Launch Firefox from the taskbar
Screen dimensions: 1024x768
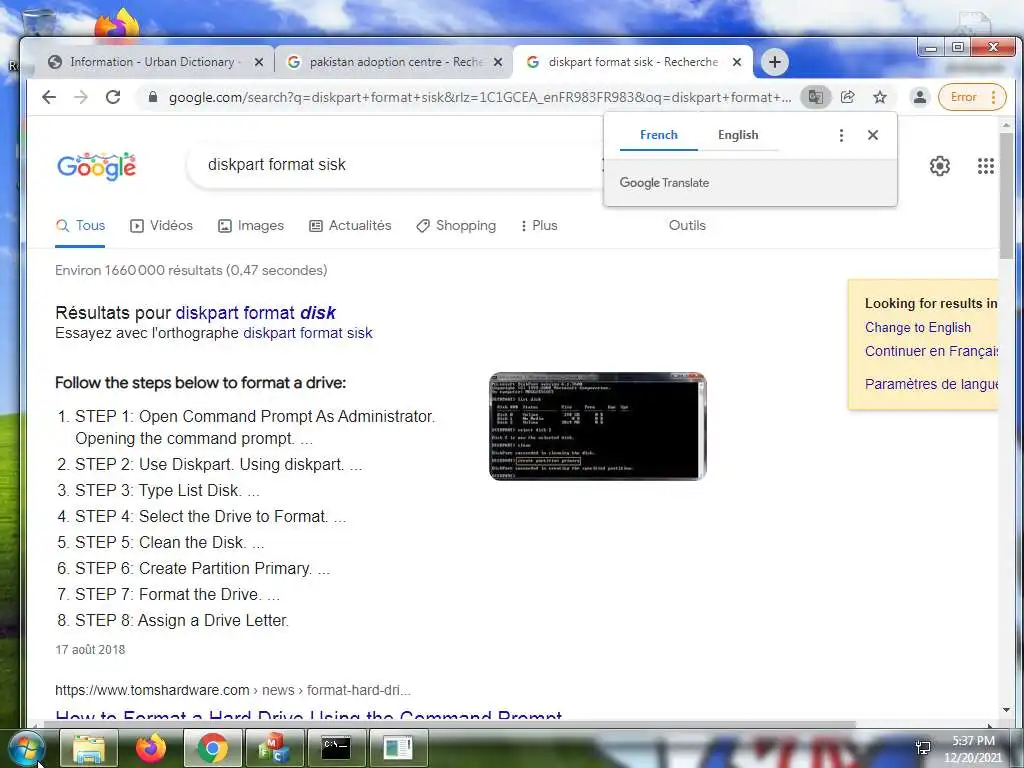(x=150, y=748)
